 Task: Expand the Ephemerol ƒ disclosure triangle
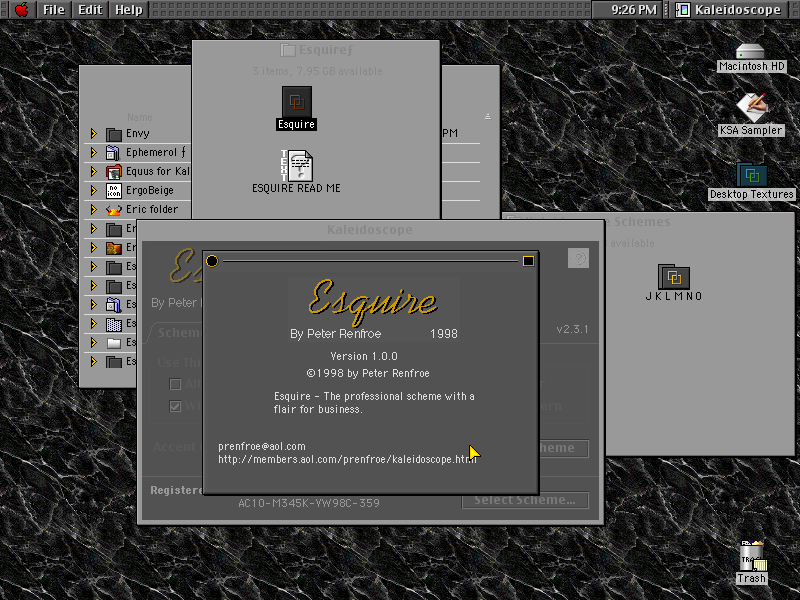coord(93,153)
